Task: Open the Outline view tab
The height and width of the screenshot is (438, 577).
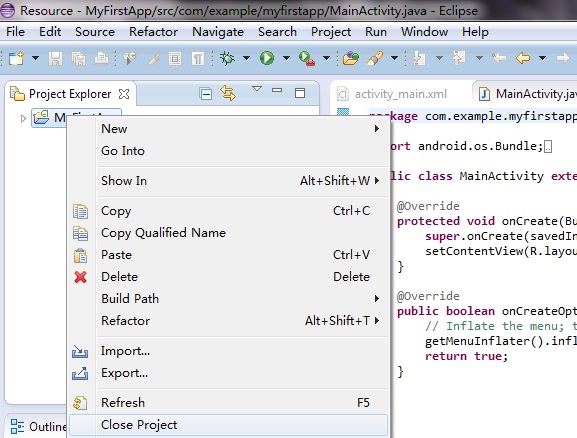Action: pyautogui.click(x=39, y=427)
